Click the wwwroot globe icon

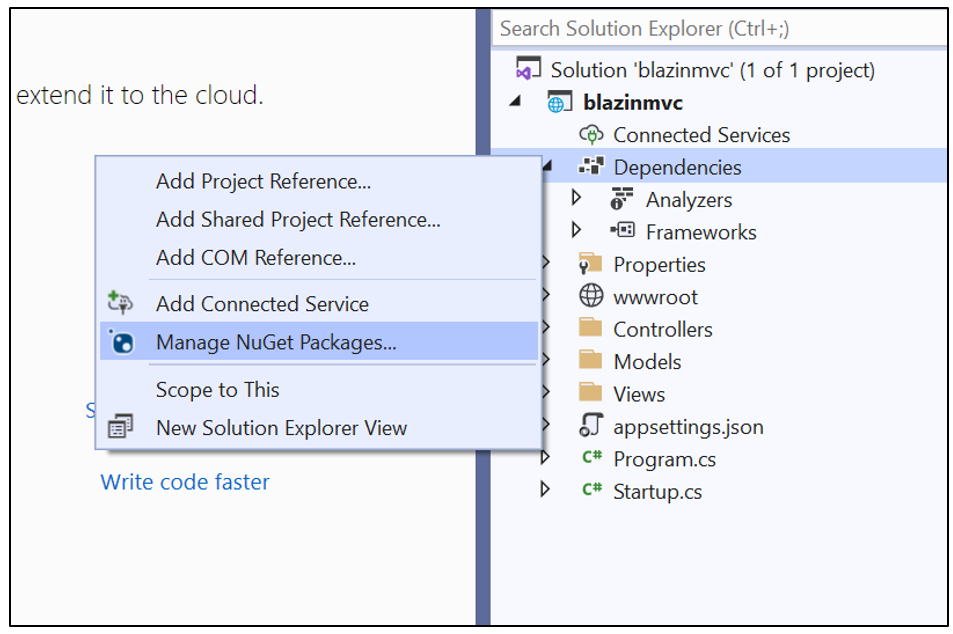pyautogui.click(x=591, y=297)
